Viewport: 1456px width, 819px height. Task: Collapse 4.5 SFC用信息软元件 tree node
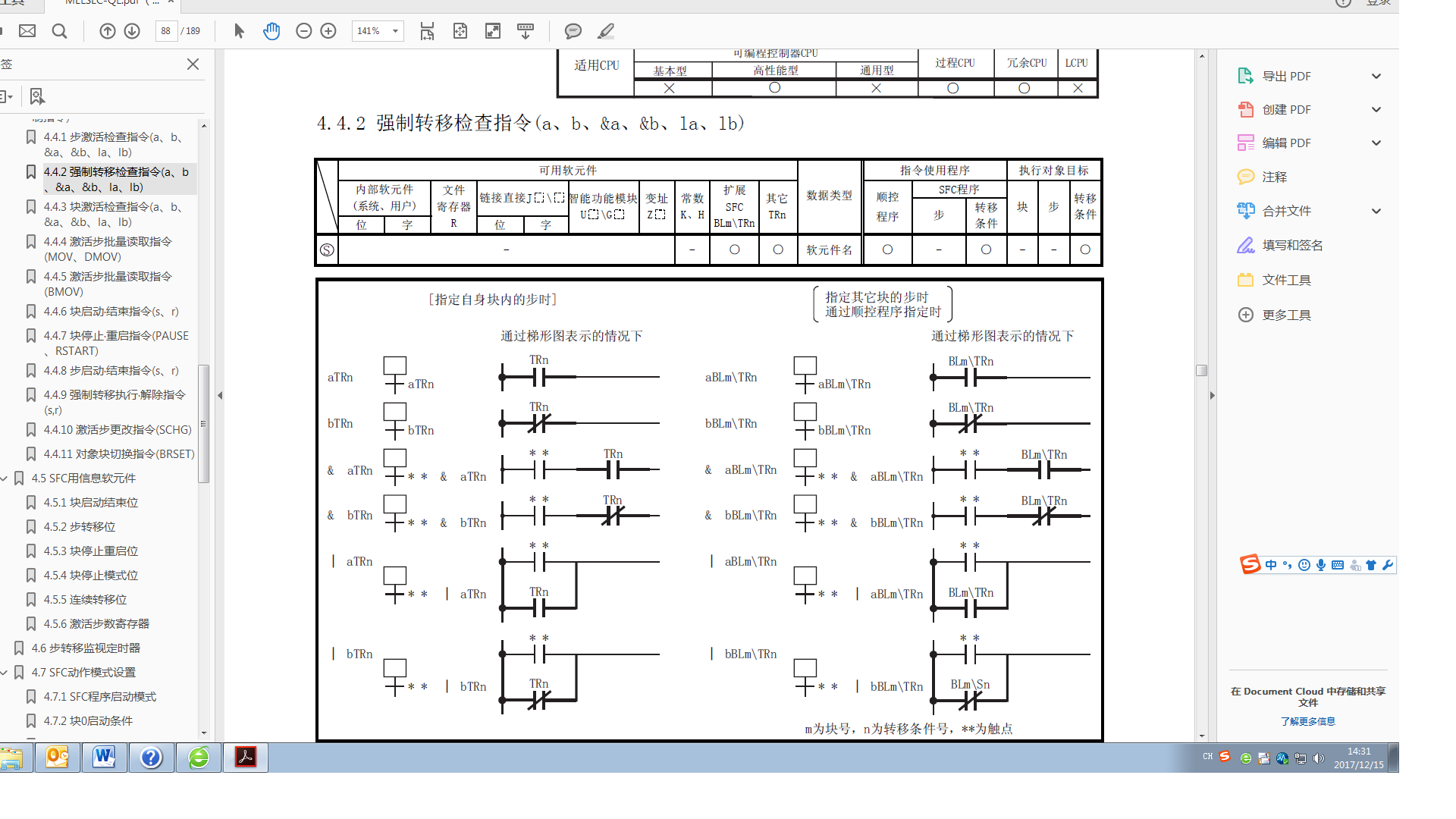5,479
